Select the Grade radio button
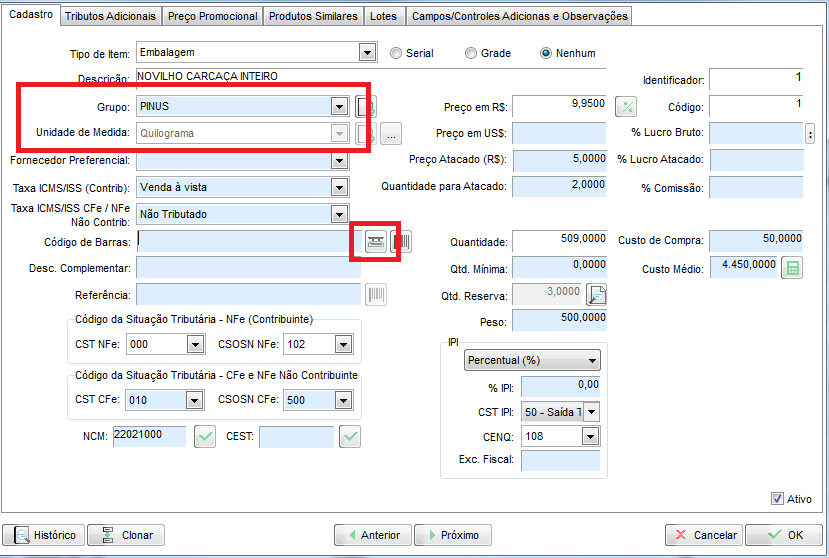 tap(468, 53)
